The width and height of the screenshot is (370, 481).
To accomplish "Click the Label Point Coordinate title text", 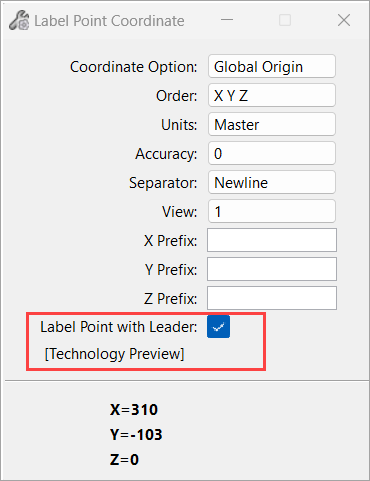I will 109,21.
